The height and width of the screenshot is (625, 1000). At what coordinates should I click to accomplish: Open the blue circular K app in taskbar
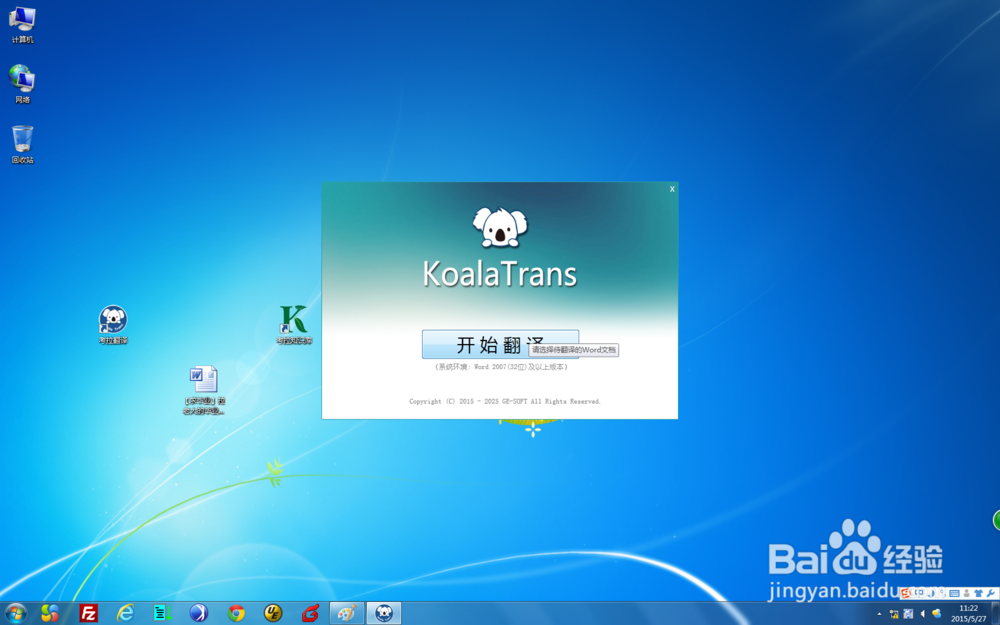pyautogui.click(x=199, y=614)
